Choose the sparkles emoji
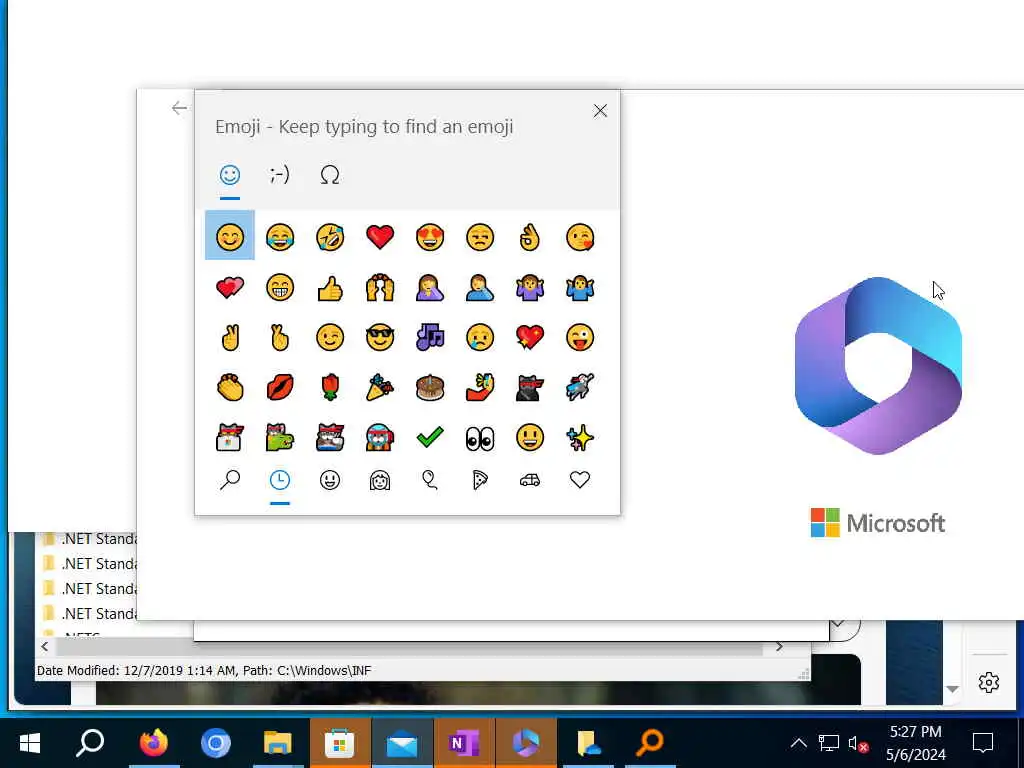This screenshot has height=768, width=1024. pos(580,438)
